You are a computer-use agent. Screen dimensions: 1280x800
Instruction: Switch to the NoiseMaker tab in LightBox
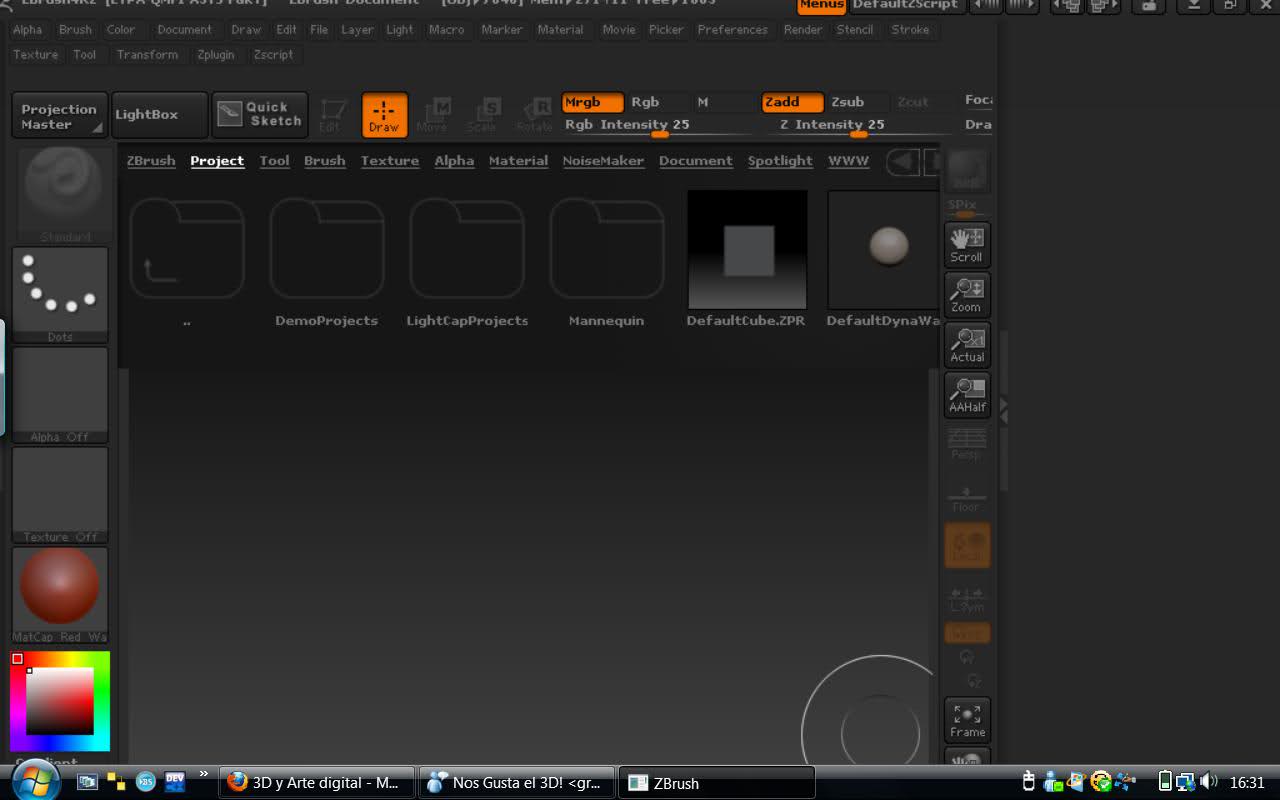(x=603, y=161)
